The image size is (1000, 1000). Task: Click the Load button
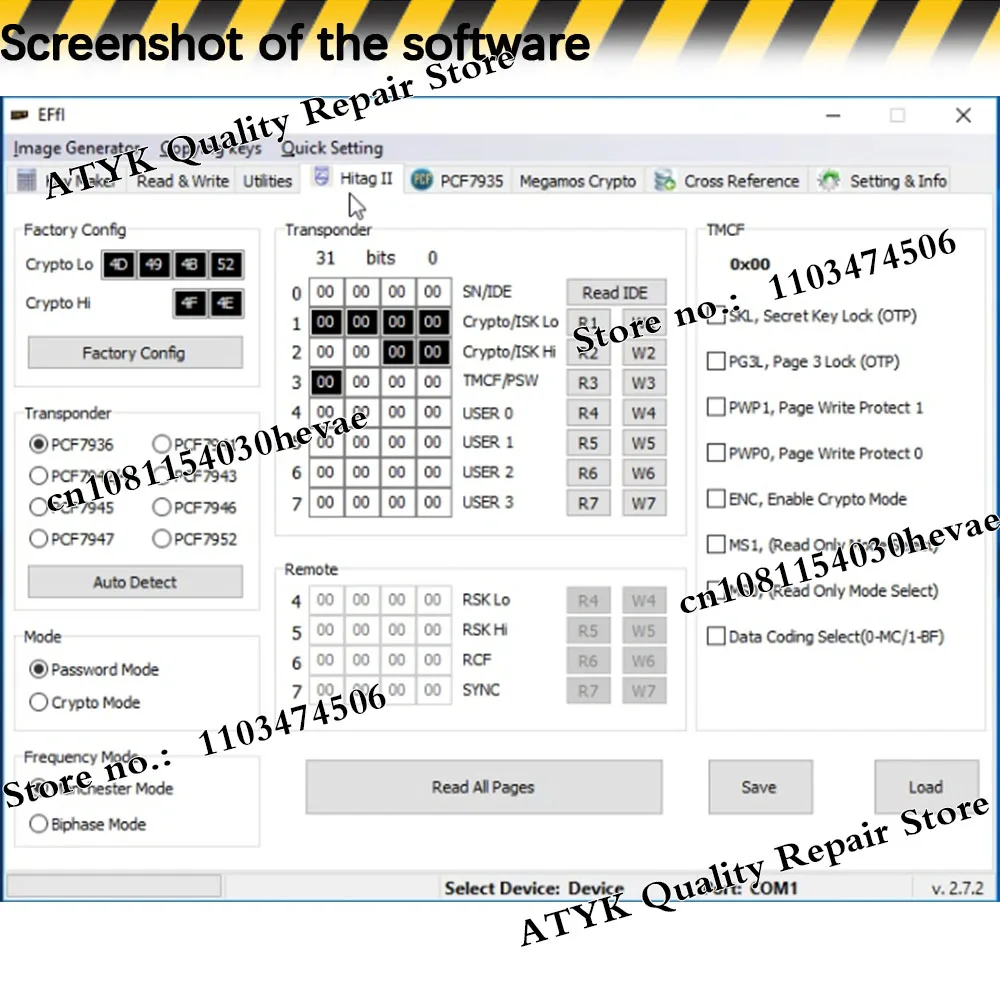[926, 787]
